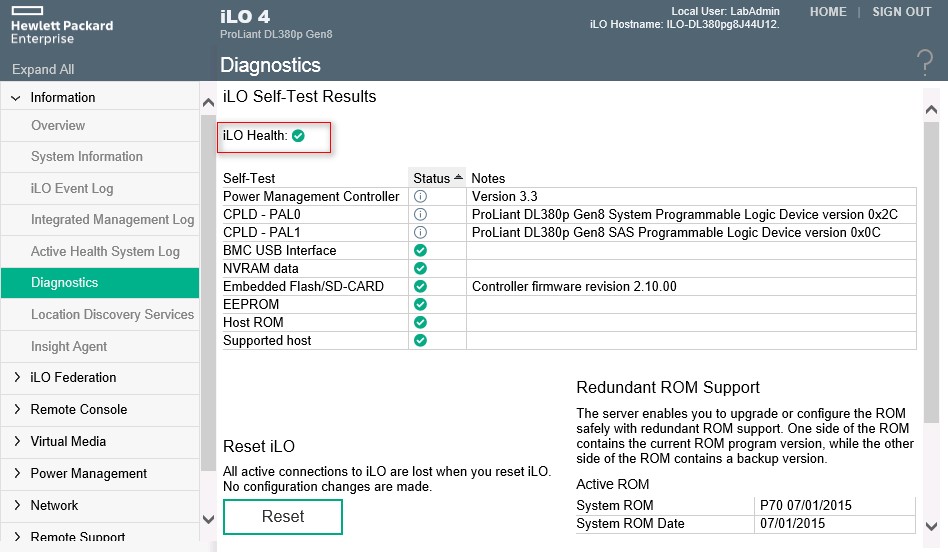Click Embedded Flash/SD-CARD status check icon
This screenshot has width=948, height=552.
pos(420,287)
